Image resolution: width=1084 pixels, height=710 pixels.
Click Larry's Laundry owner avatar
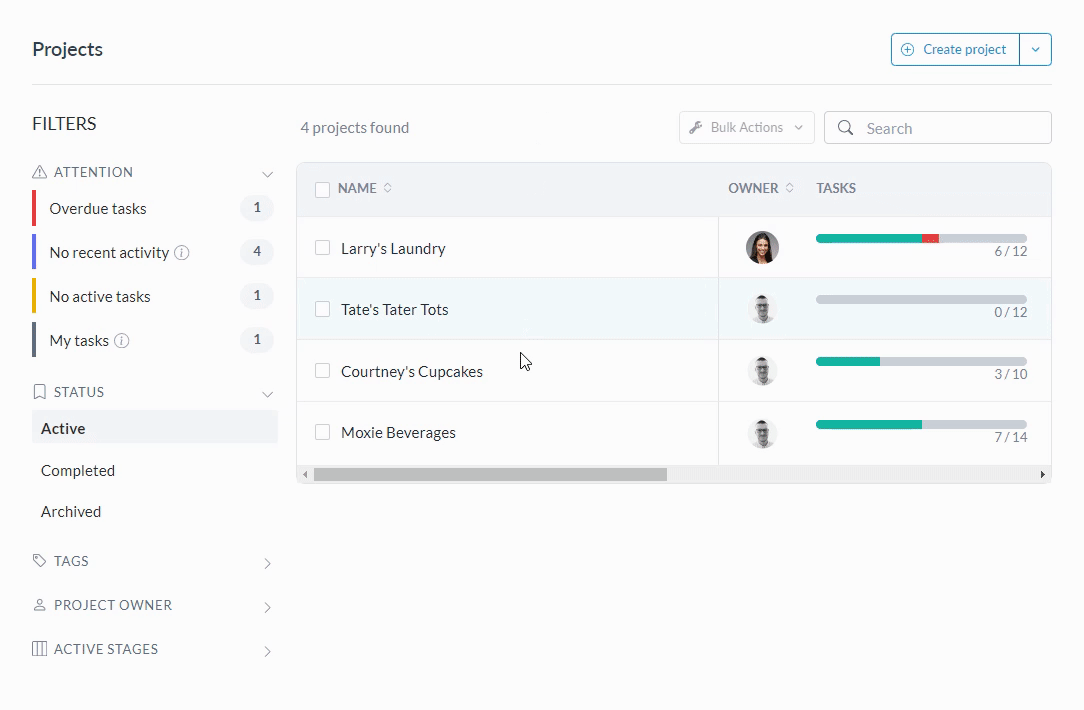tap(762, 248)
